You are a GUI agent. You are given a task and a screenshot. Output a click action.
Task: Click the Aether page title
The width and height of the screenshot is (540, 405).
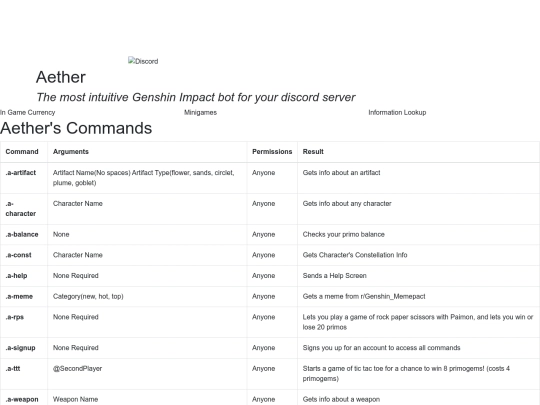pyautogui.click(x=61, y=77)
